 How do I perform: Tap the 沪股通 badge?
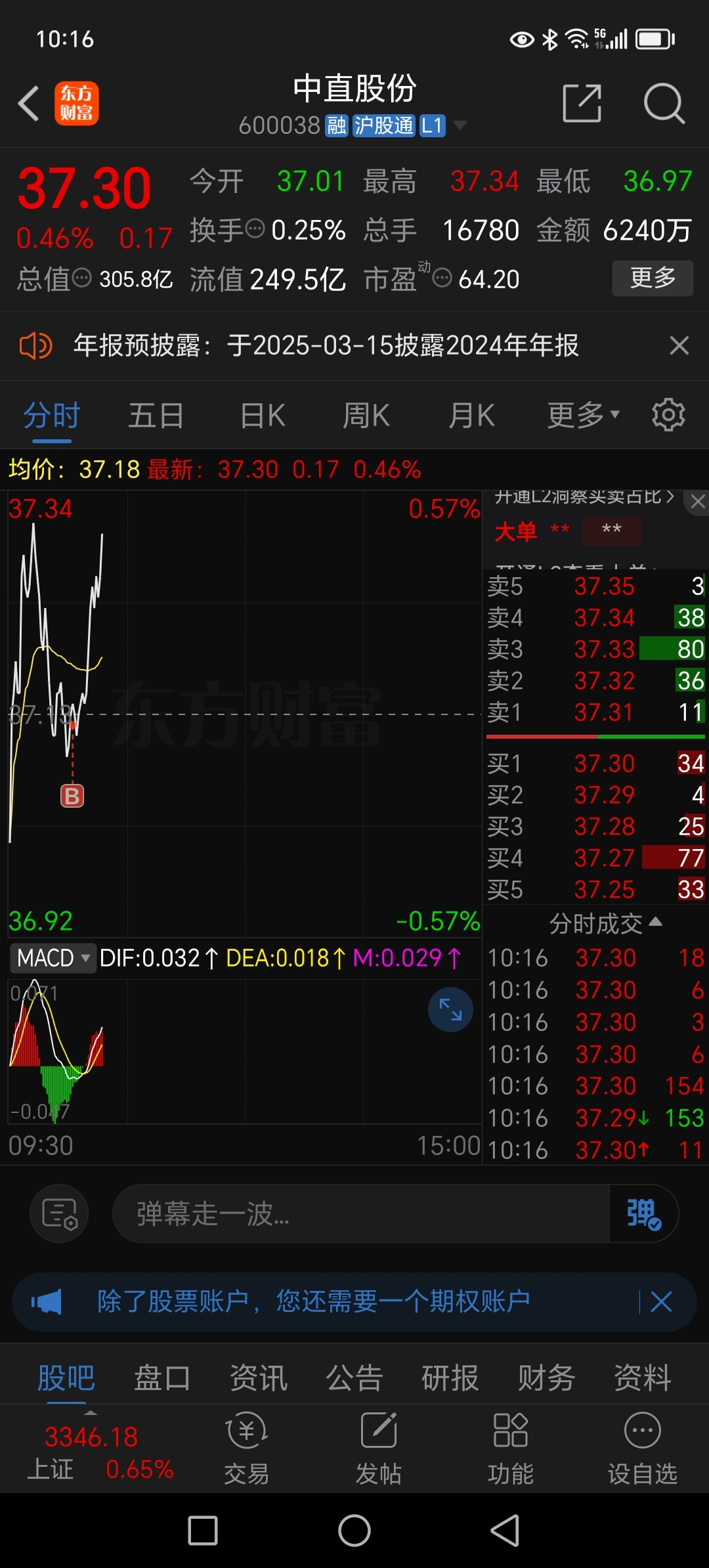(384, 125)
